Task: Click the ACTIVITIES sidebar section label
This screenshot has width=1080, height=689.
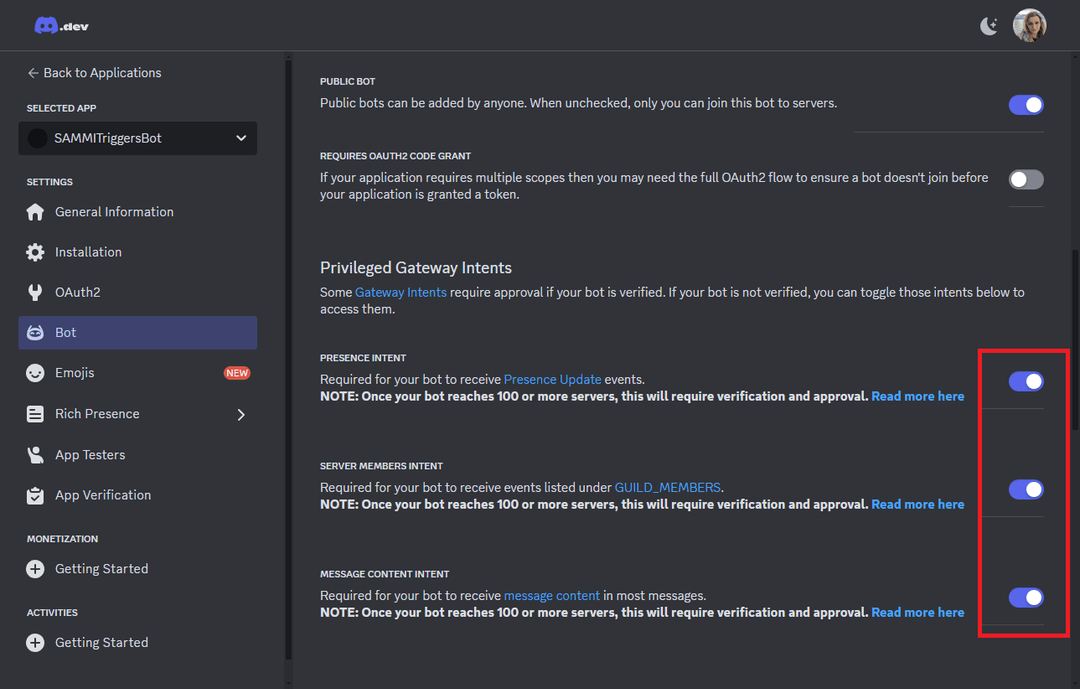Action: pos(52,613)
